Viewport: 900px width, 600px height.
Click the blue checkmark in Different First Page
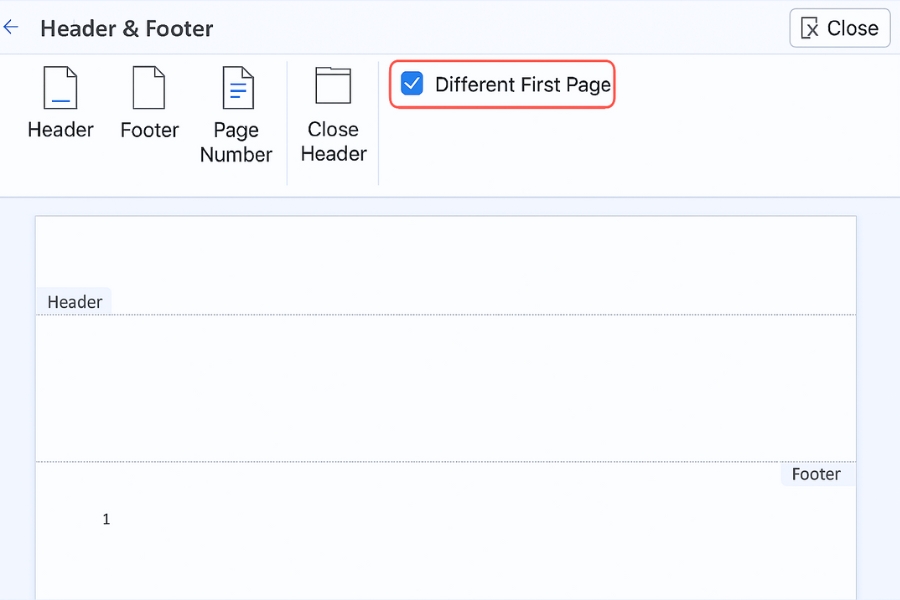tap(412, 84)
